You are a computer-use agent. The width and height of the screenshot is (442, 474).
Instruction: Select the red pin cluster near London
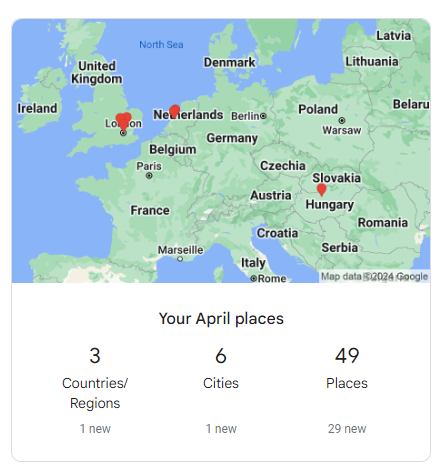(123, 121)
